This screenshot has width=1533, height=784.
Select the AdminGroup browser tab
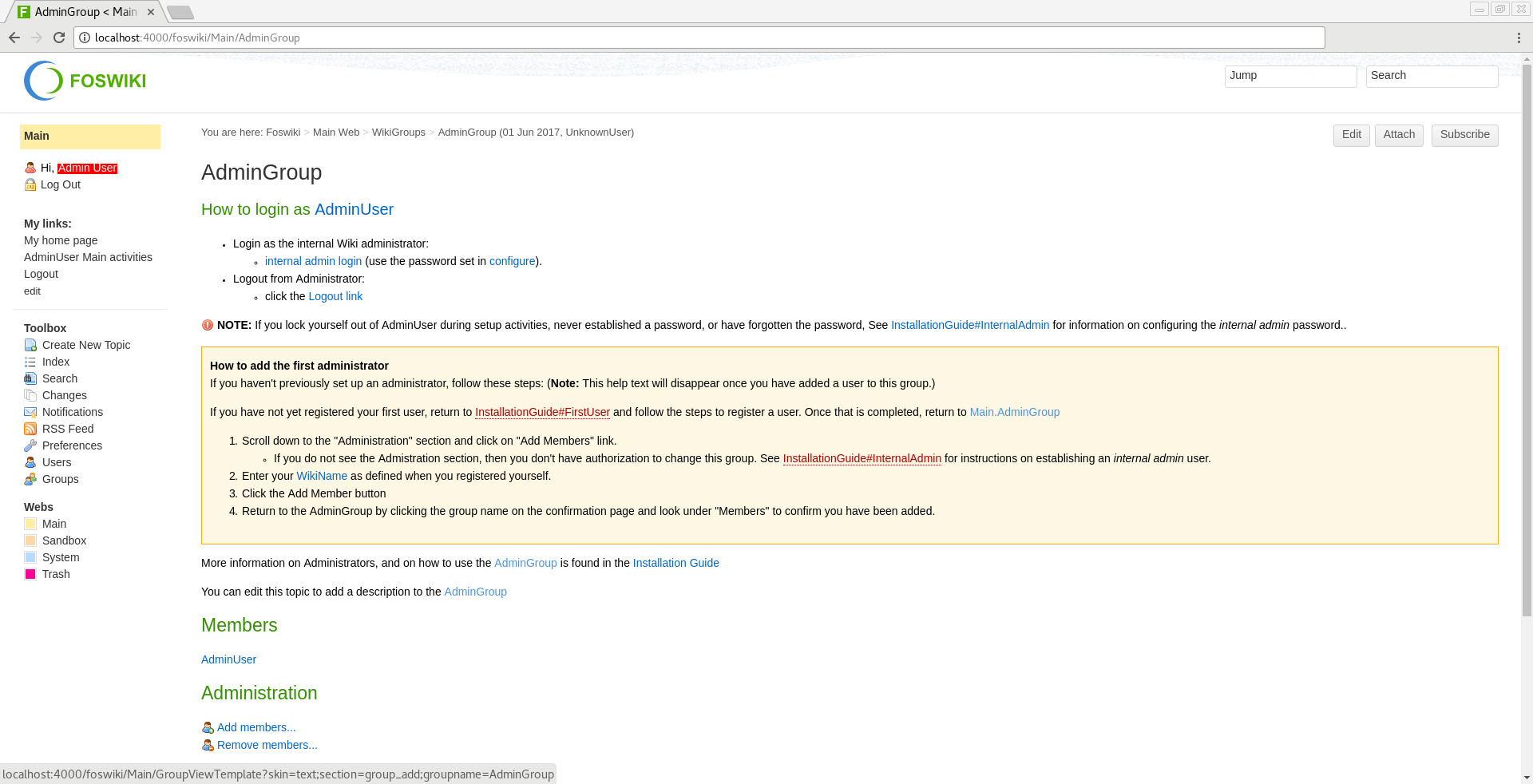(x=85, y=12)
